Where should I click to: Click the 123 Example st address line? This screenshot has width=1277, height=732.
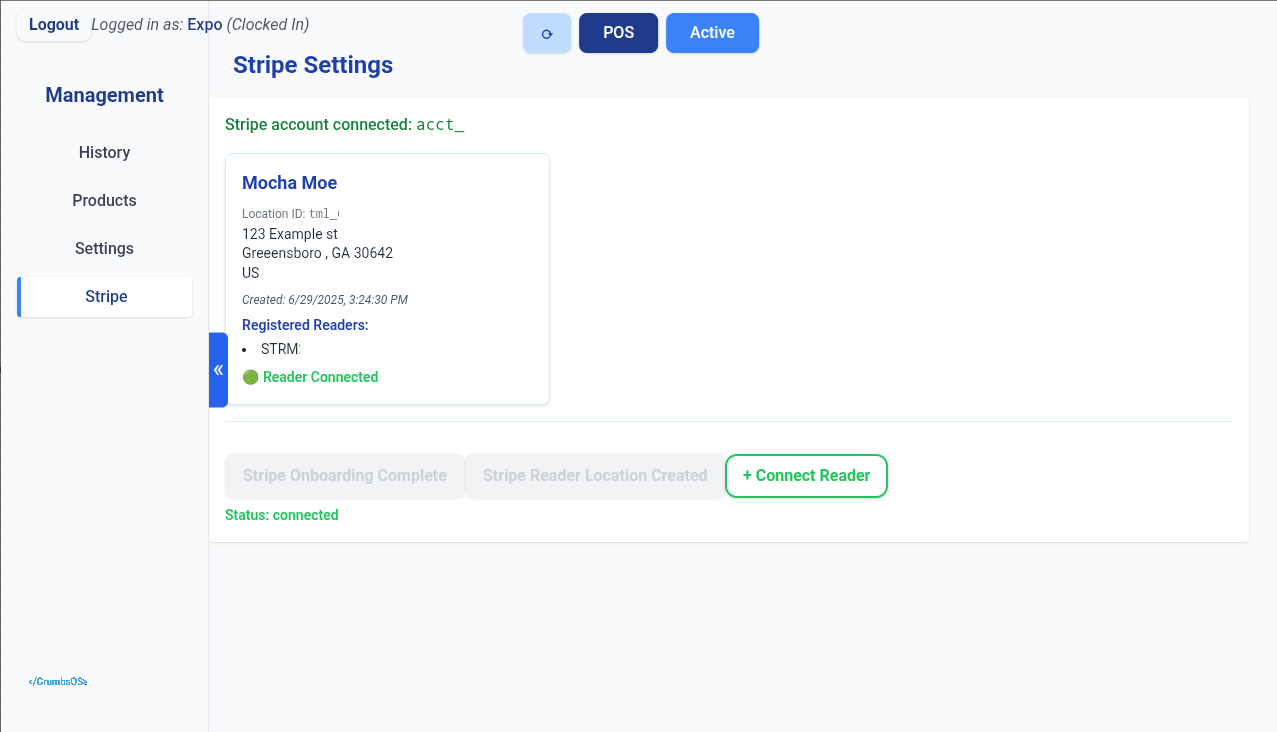click(290, 234)
